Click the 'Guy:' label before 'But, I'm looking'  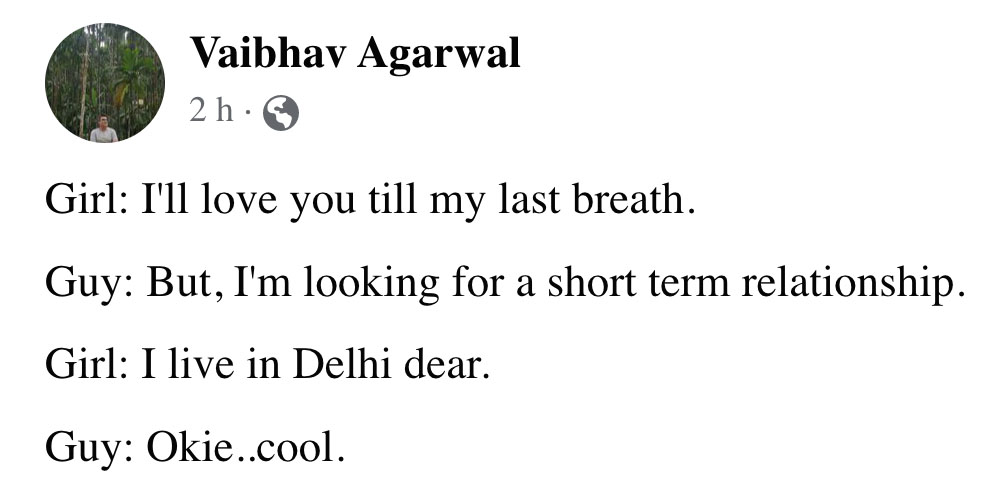[89, 284]
